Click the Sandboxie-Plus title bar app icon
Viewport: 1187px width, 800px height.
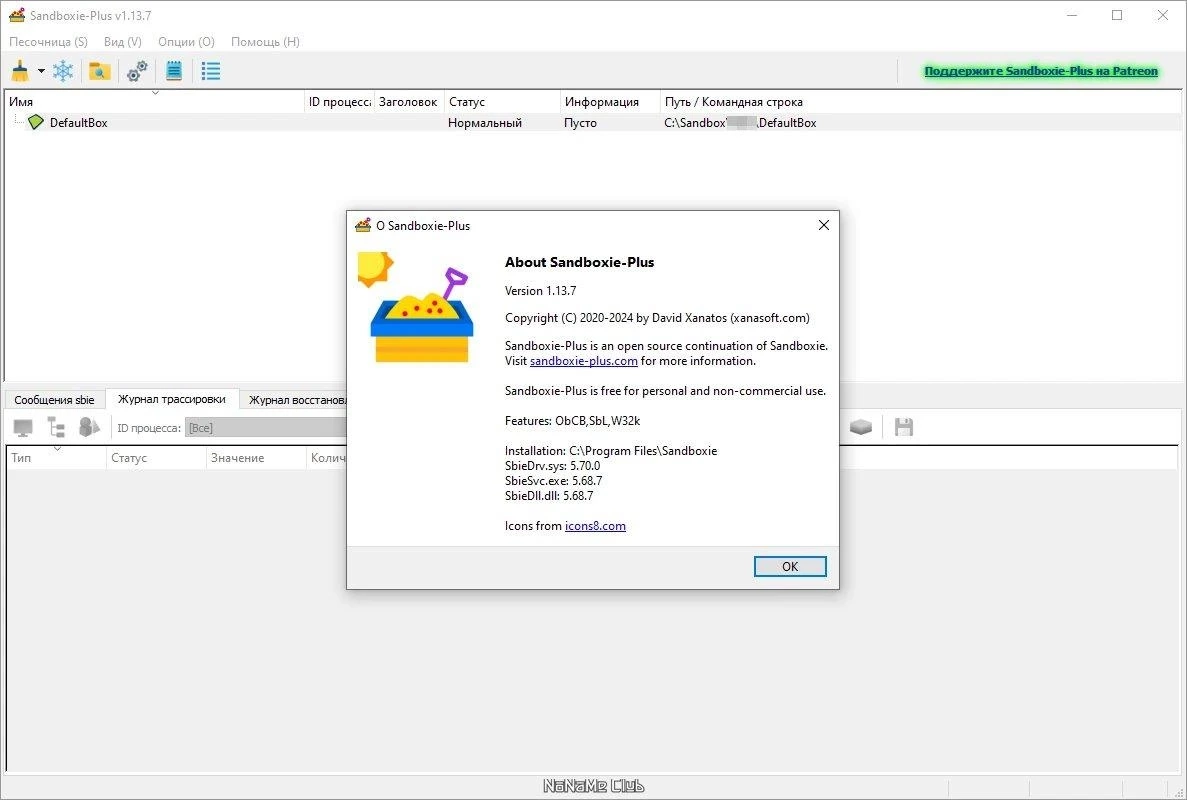17,15
